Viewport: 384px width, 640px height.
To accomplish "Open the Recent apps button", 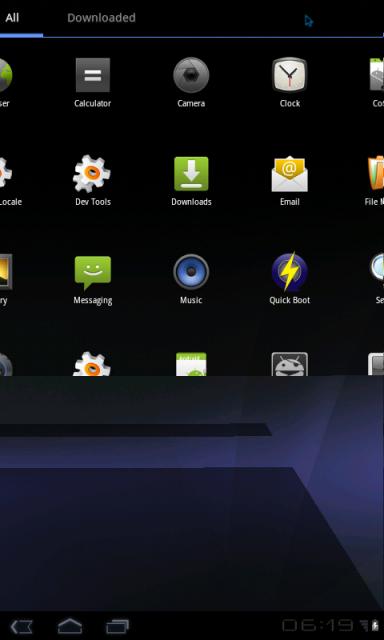I will pyautogui.click(x=118, y=626).
